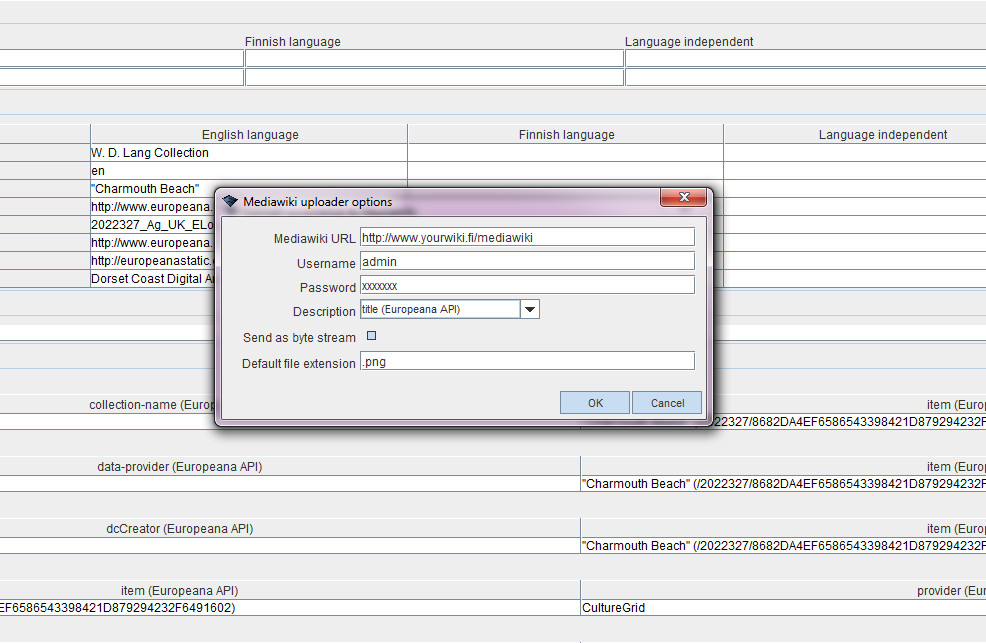Click the topmost Finnish language header
The height and width of the screenshot is (643, 986).
tap(291, 41)
